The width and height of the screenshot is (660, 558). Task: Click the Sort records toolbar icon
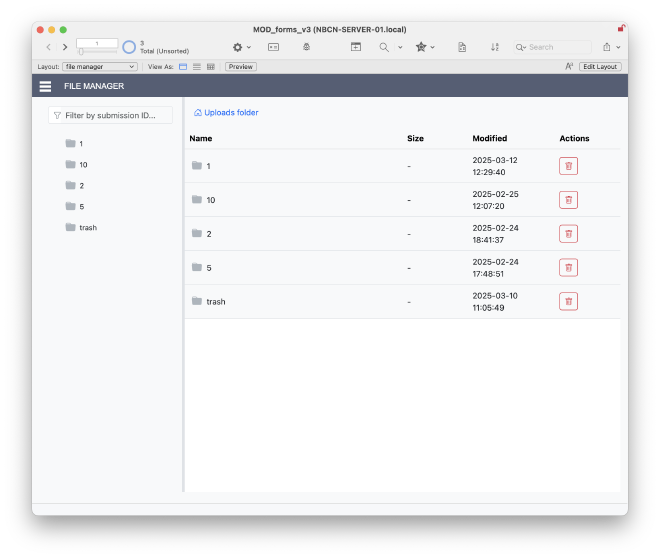pyautogui.click(x=495, y=47)
